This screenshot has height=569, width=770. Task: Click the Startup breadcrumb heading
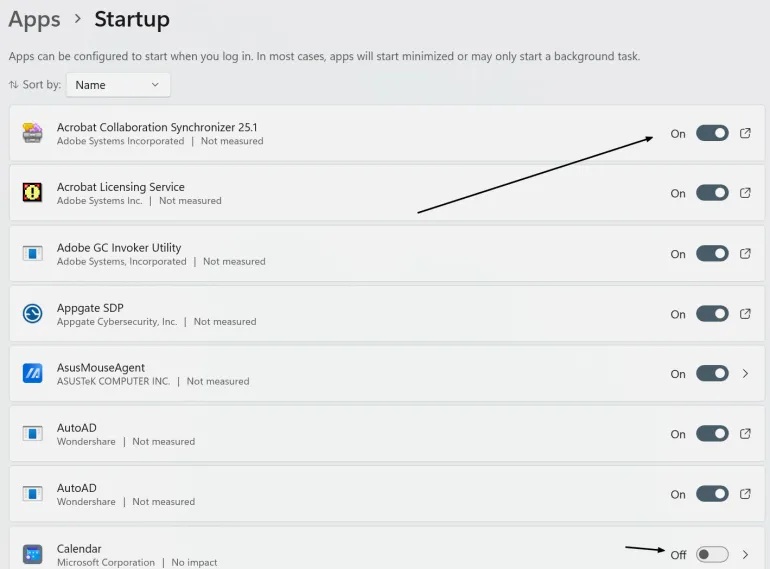[131, 19]
